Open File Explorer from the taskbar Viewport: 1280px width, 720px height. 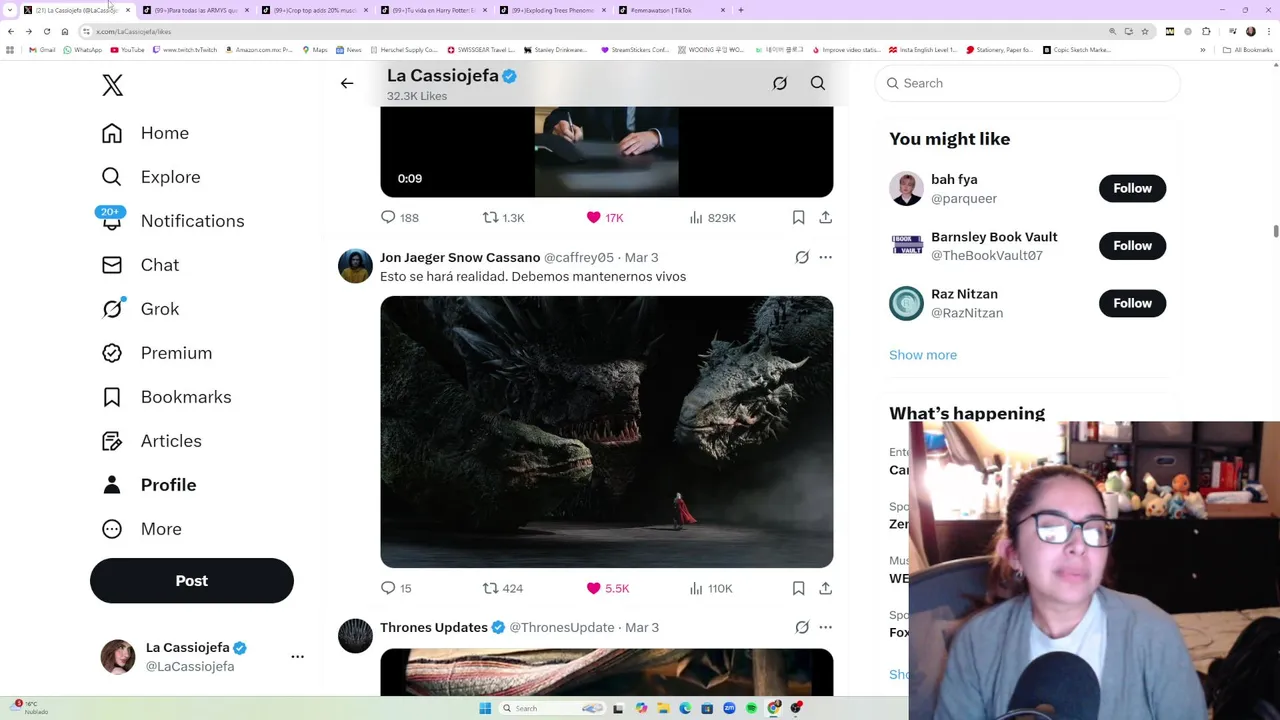point(663,708)
